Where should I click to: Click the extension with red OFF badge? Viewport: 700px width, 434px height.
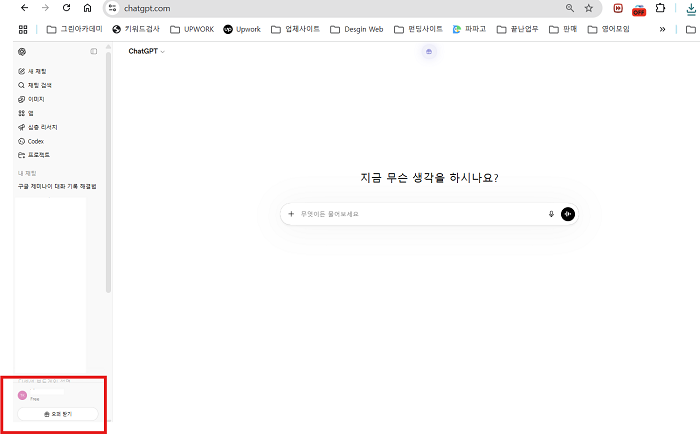point(639,10)
